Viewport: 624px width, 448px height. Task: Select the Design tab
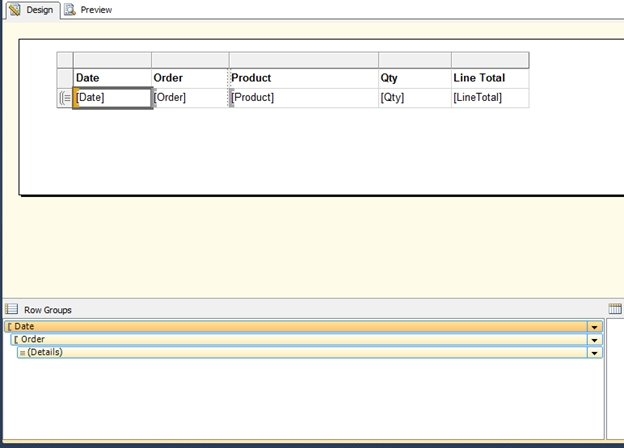coord(40,9)
